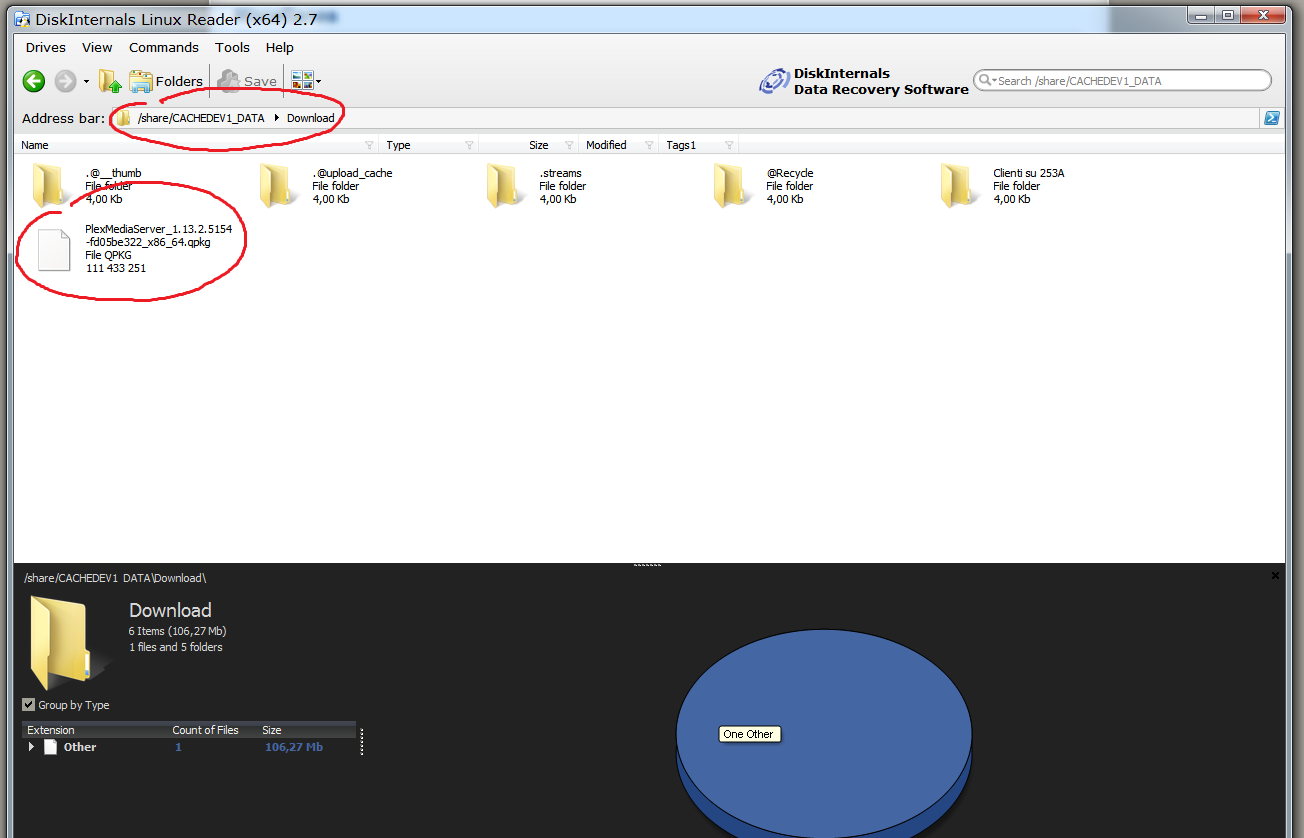This screenshot has height=838, width=1304.
Task: Select the PlexMediaServer qpkg file
Action: (56, 249)
